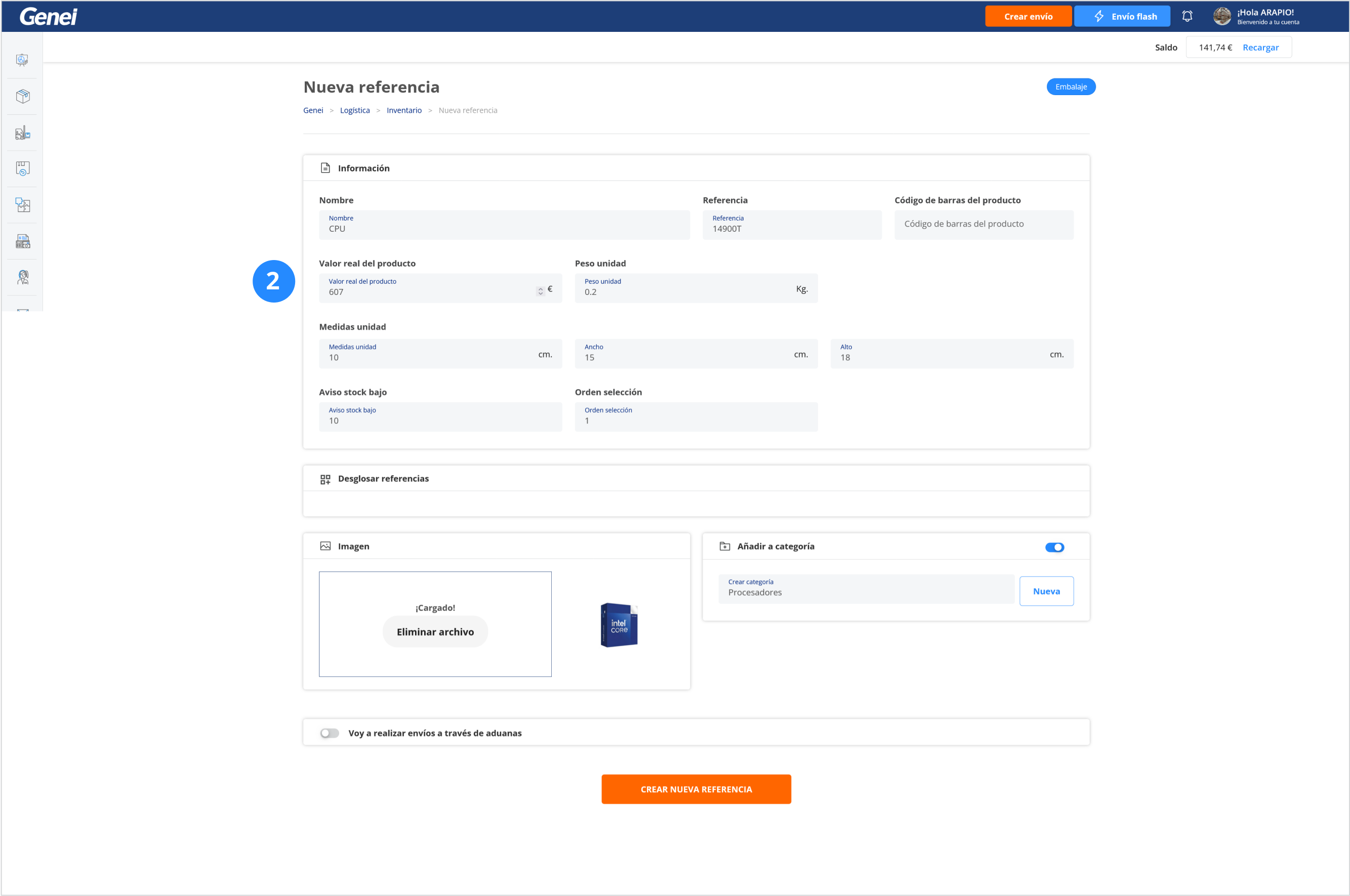Go to Inventario breadcrumb link

point(403,110)
